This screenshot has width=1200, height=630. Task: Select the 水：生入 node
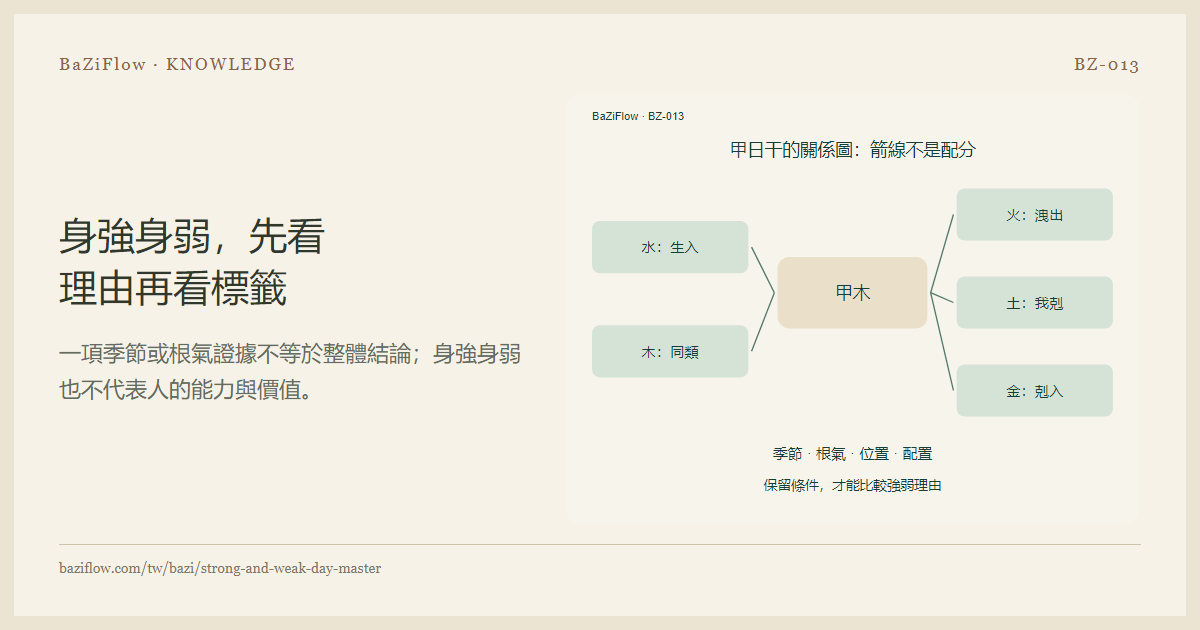pyautogui.click(x=670, y=247)
